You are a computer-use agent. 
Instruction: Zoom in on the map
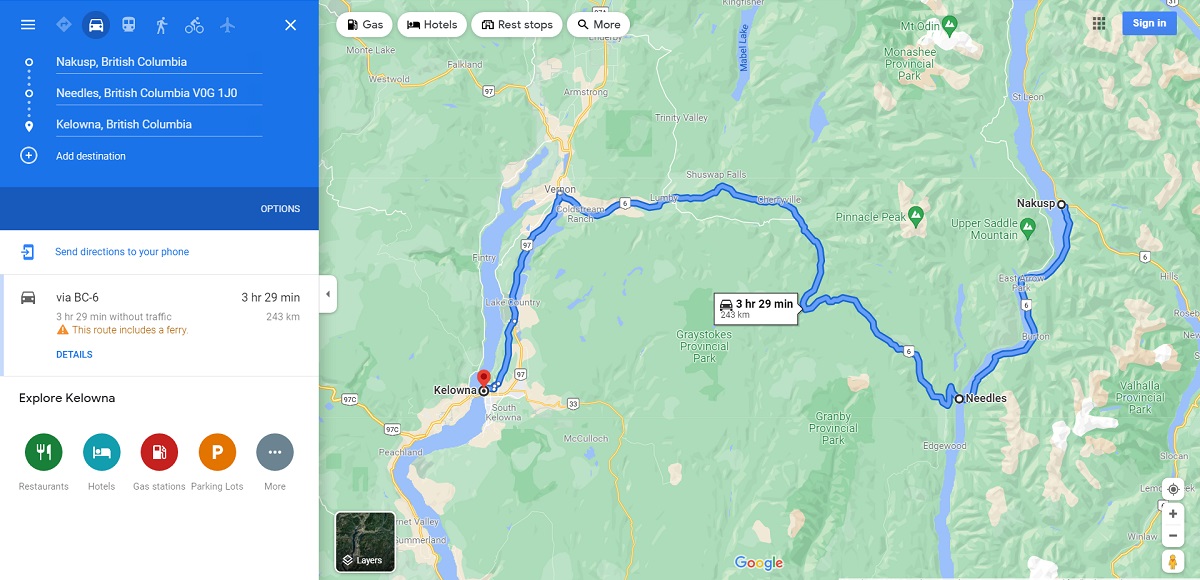tap(1173, 514)
